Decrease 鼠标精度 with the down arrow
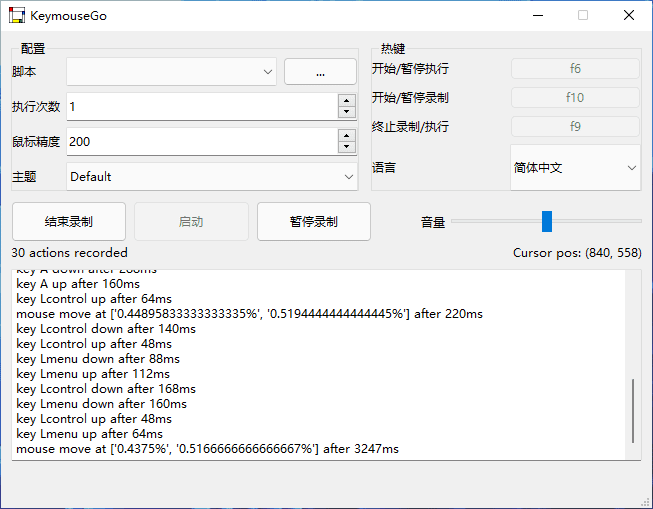 click(x=346, y=148)
